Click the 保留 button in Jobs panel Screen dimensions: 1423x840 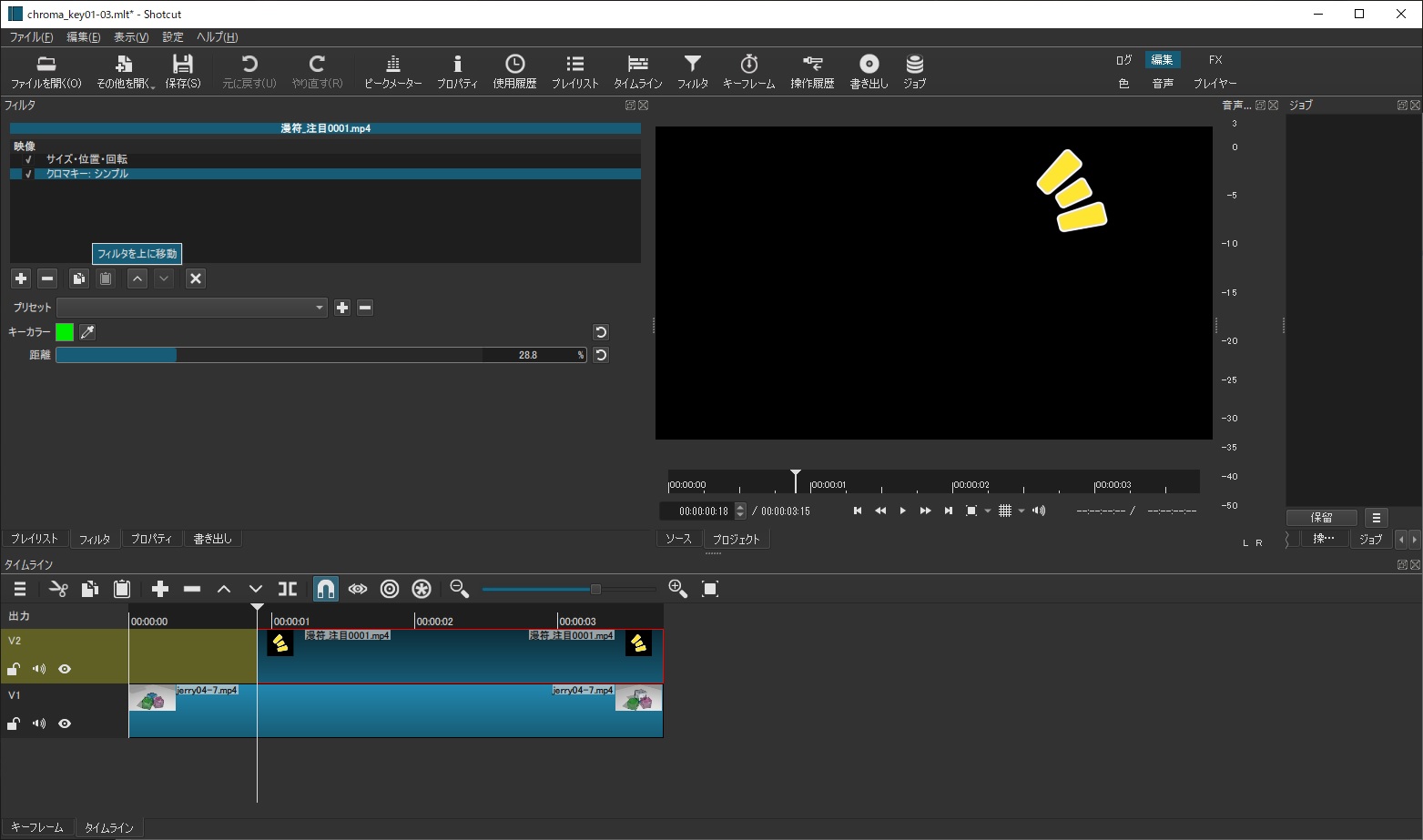tap(1322, 517)
